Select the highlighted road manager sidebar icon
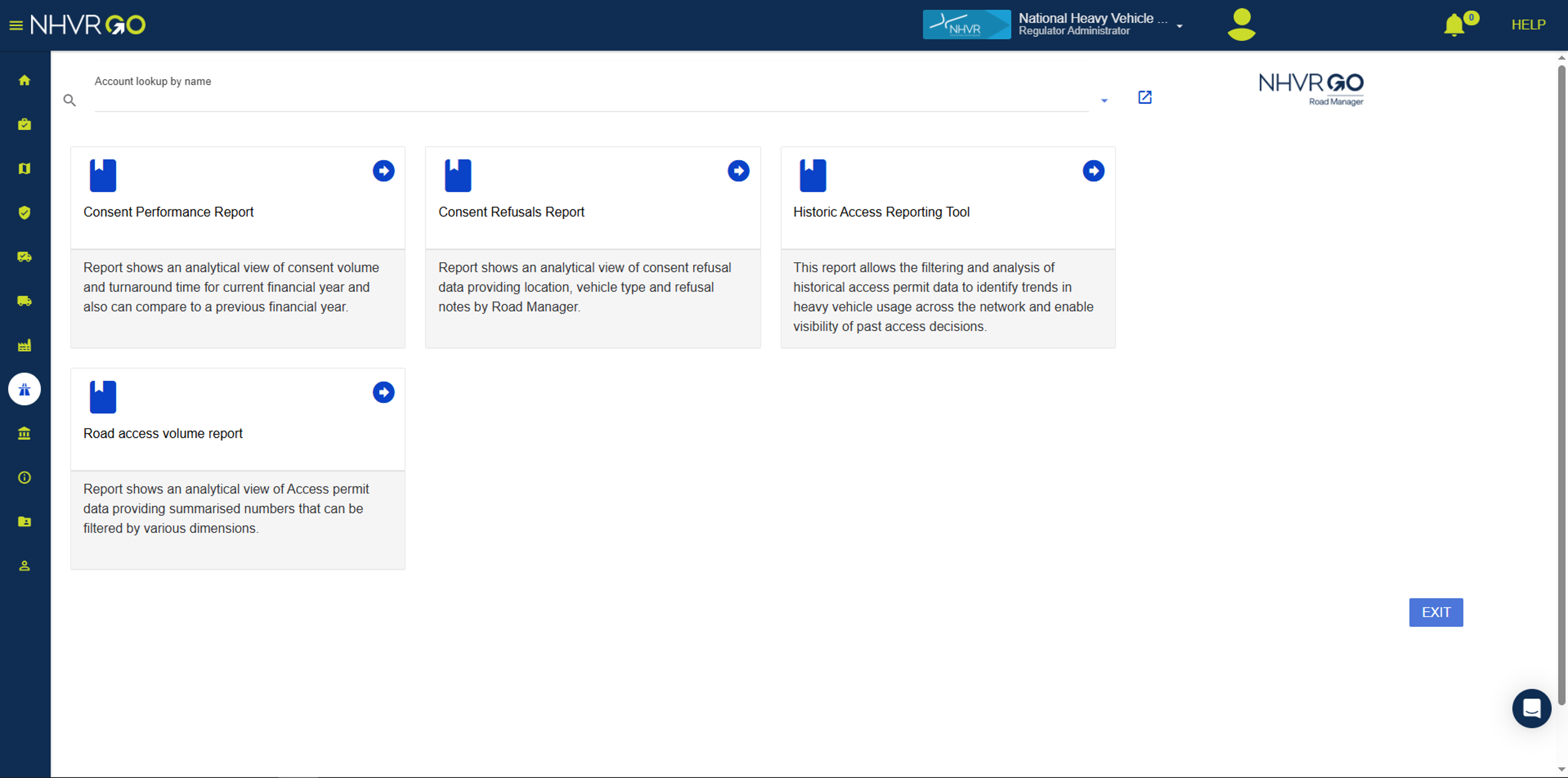 [24, 389]
